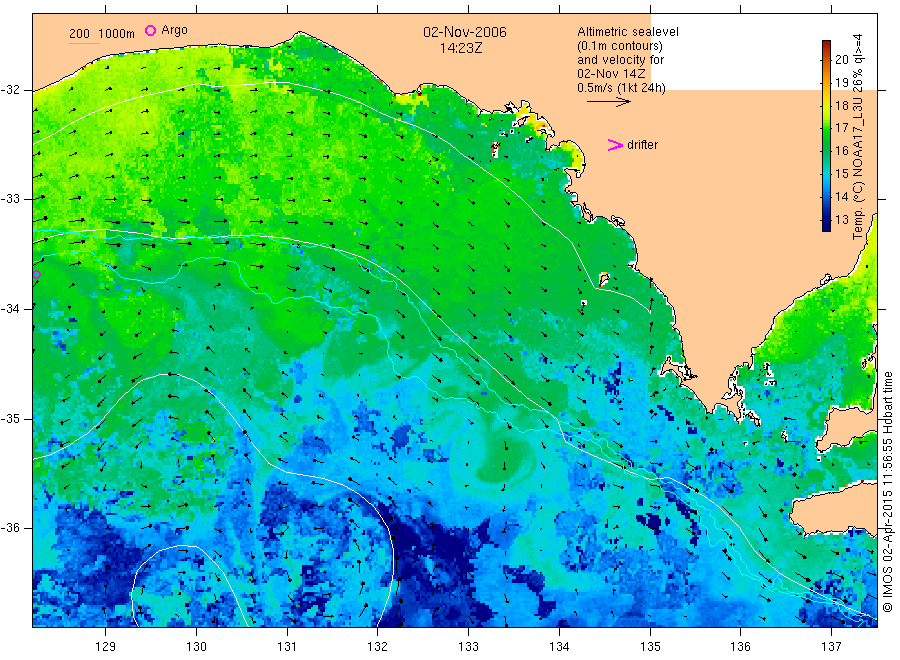
Task: Click the '14:23Z' time label
Action: tap(461, 48)
